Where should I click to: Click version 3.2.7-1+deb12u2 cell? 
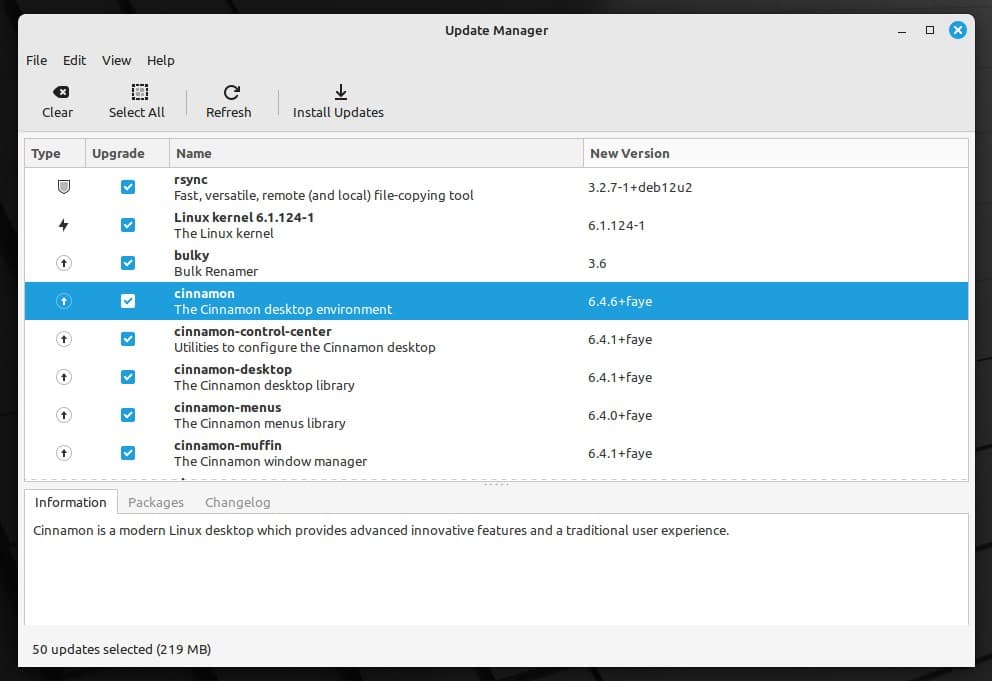pyautogui.click(x=640, y=187)
